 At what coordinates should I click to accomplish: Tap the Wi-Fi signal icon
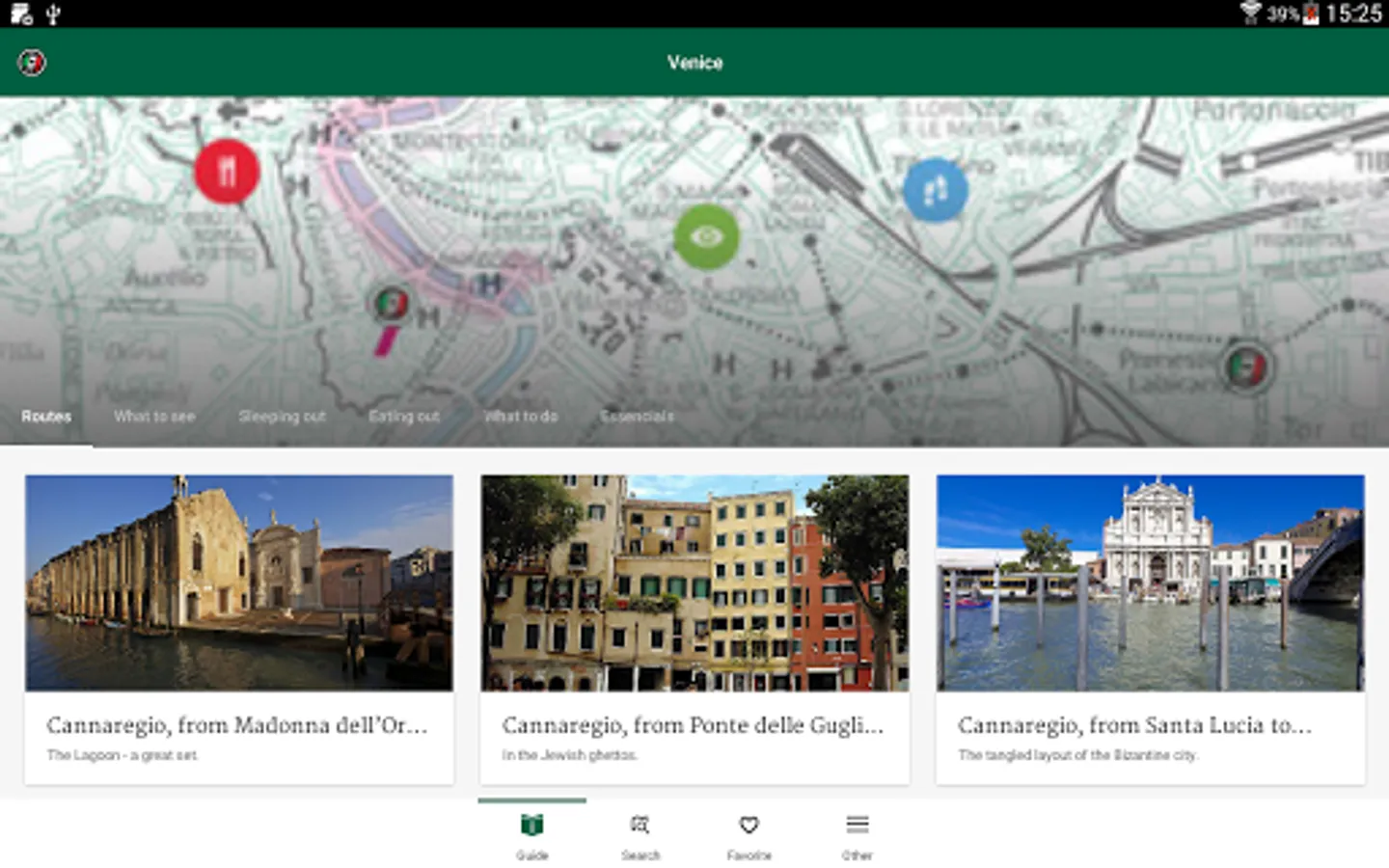coord(1251,13)
